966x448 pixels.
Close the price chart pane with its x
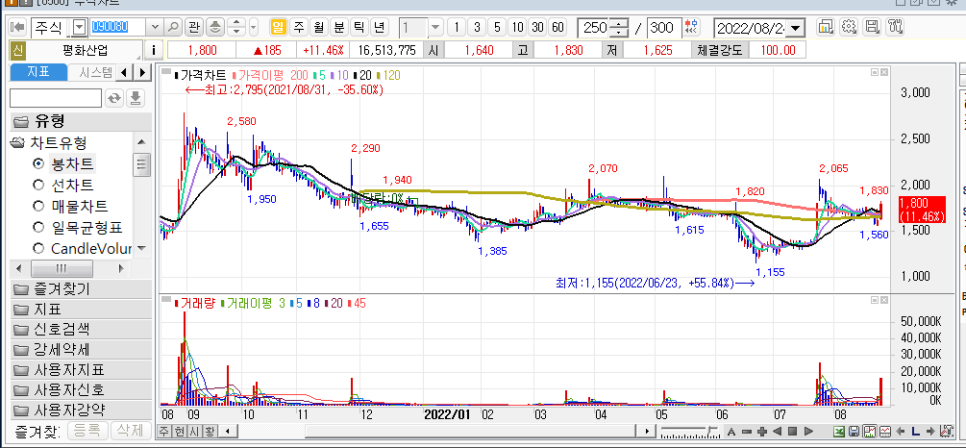(x=884, y=72)
